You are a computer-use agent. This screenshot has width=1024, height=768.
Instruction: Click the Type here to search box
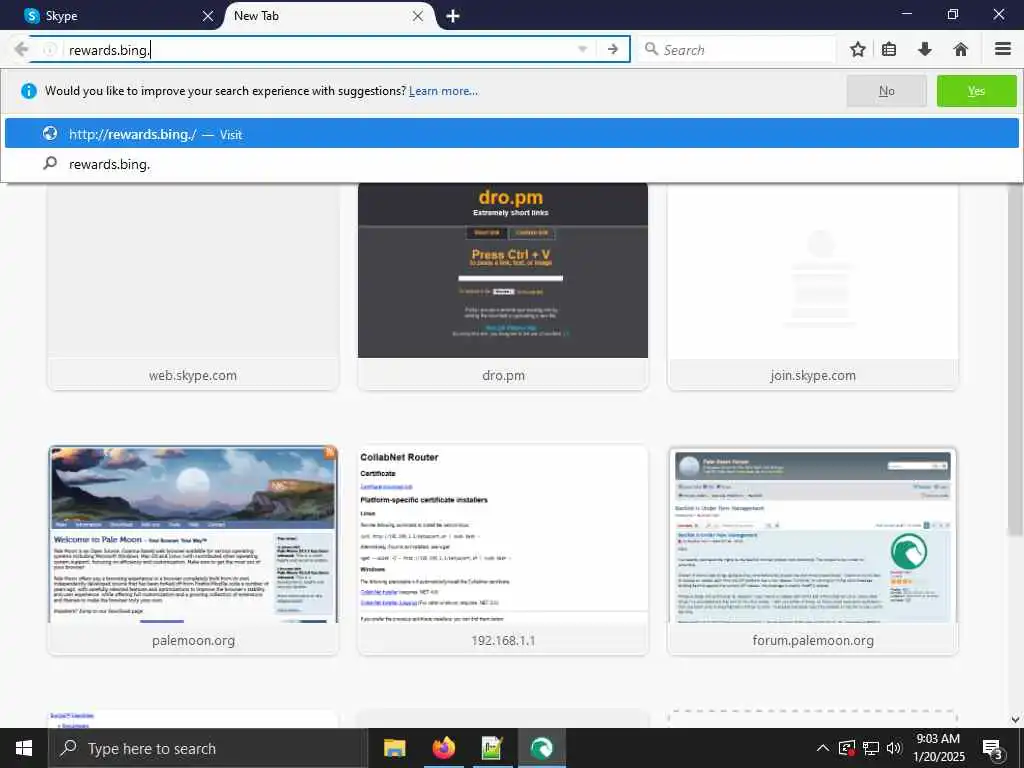(208, 748)
